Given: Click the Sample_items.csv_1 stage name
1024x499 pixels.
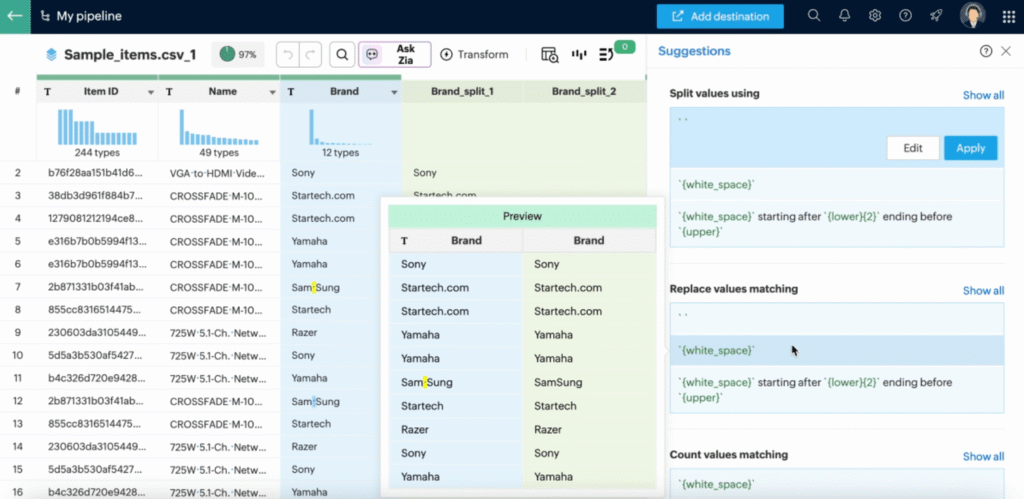Looking at the screenshot, I should pyautogui.click(x=130, y=55).
